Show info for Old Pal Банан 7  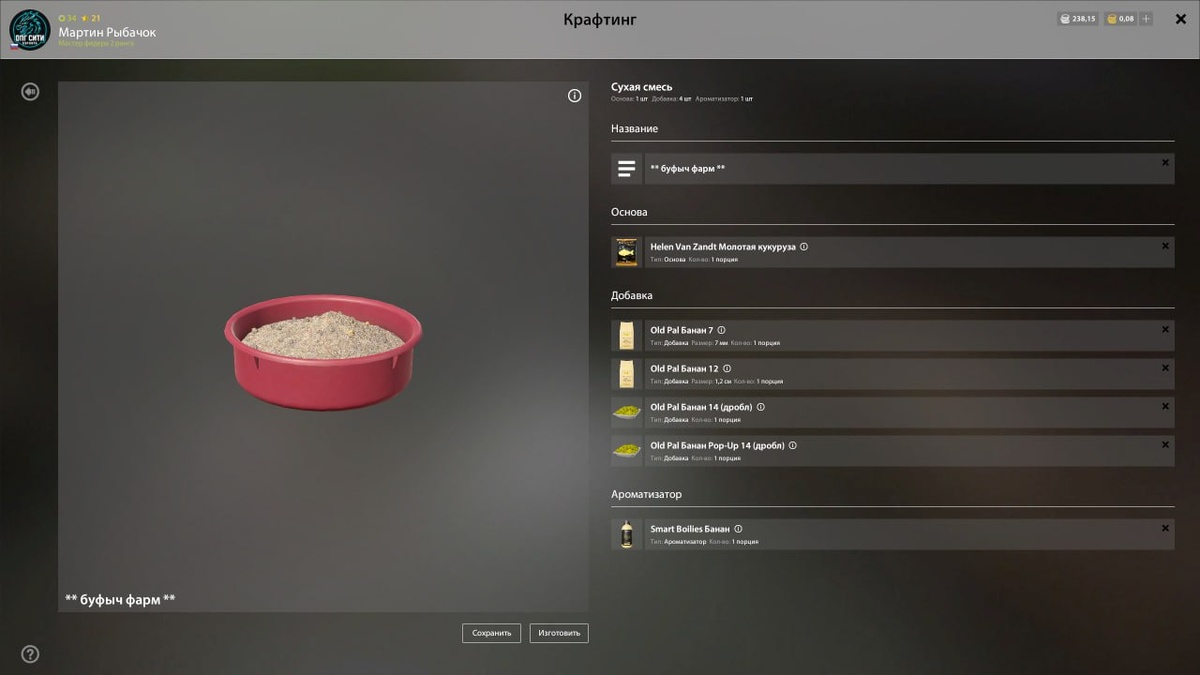(721, 330)
